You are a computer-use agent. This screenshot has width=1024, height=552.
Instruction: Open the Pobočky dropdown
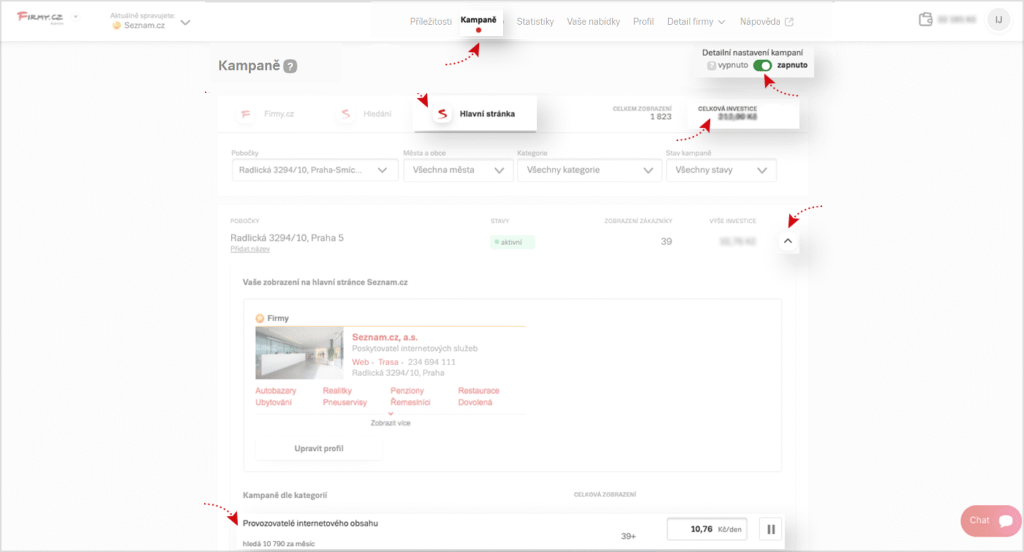tap(310, 170)
